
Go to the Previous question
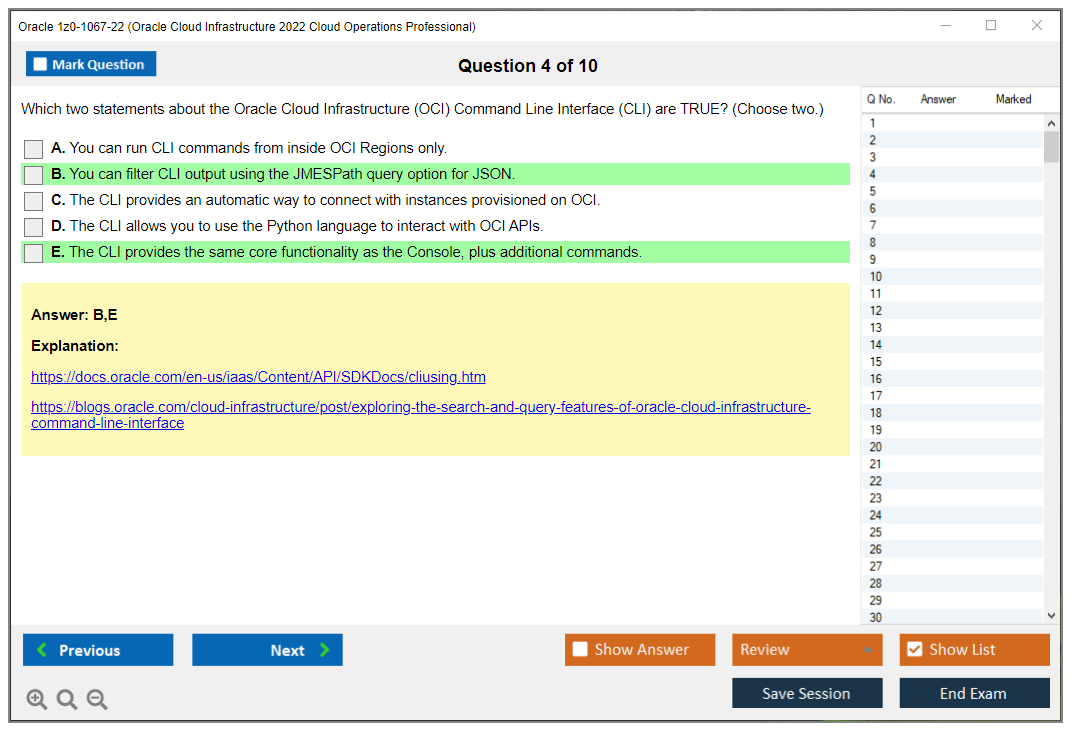pos(97,650)
